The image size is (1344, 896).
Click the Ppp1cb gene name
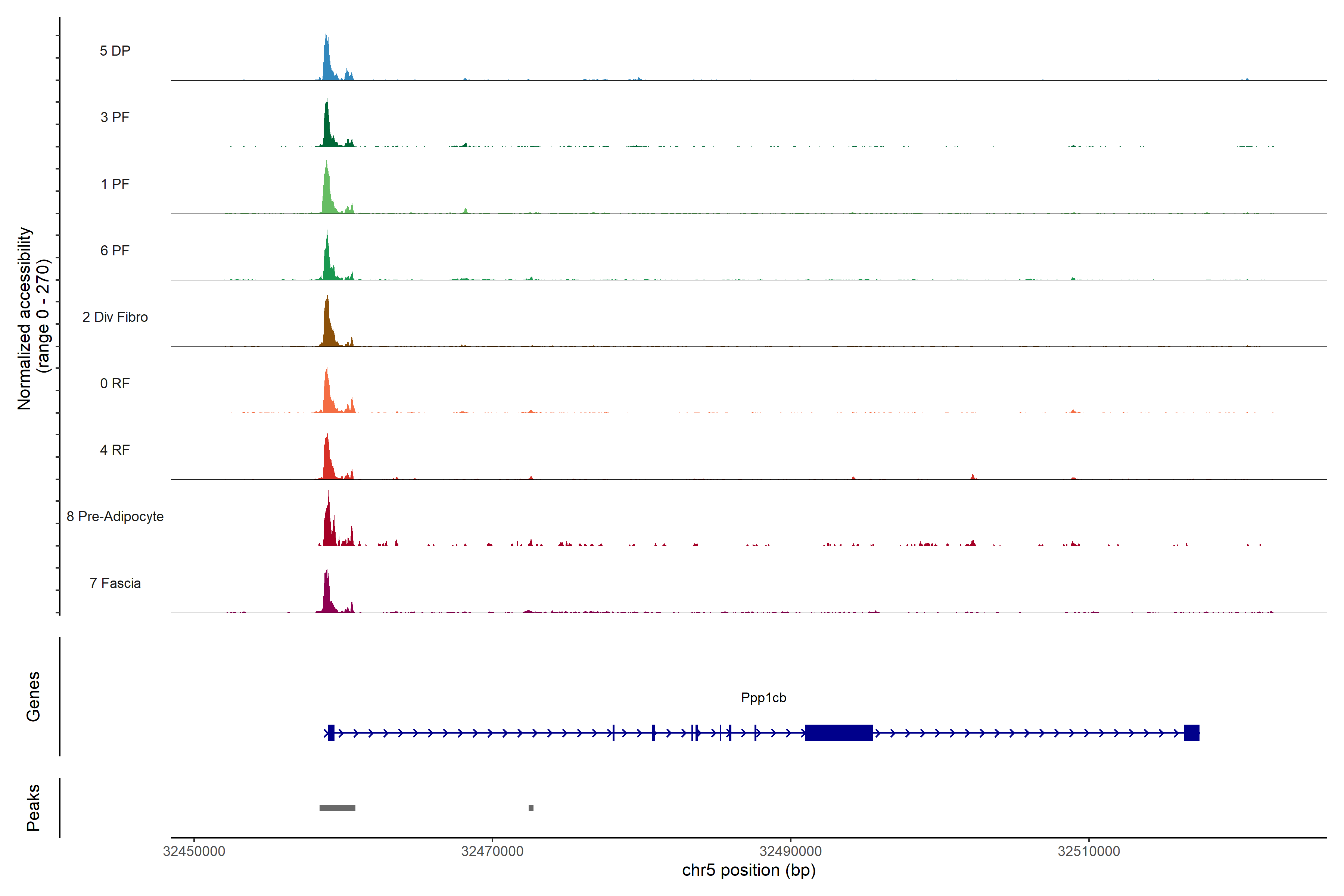point(763,698)
